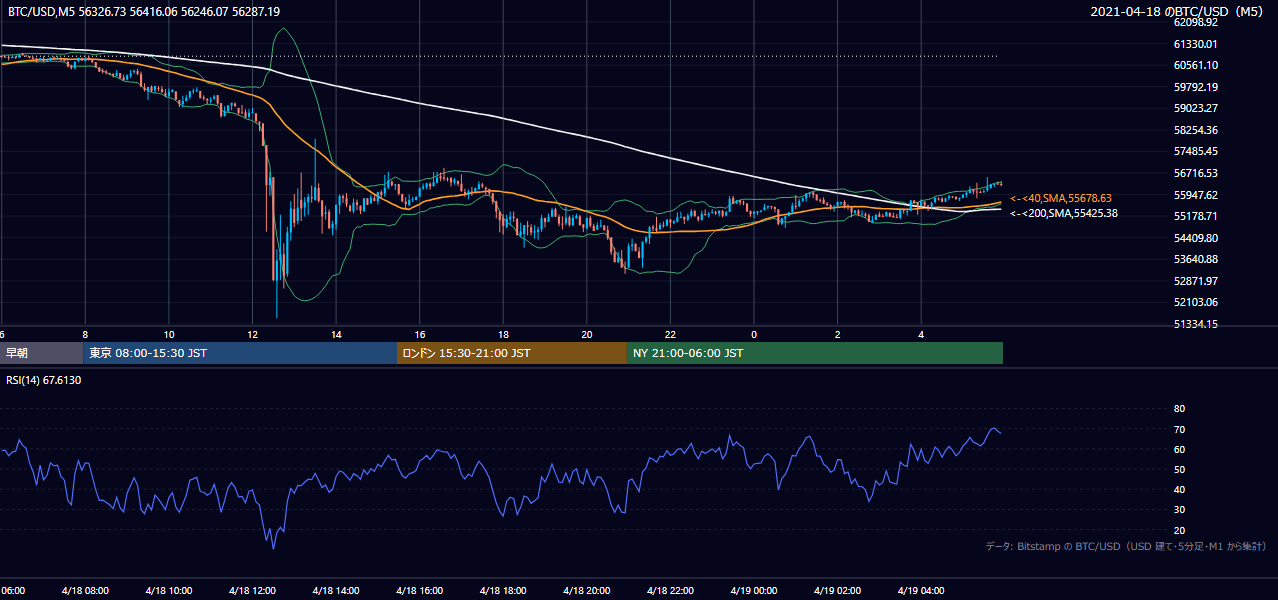Click RSI axis level 70
This screenshot has height=600, width=1278.
(x=1179, y=429)
